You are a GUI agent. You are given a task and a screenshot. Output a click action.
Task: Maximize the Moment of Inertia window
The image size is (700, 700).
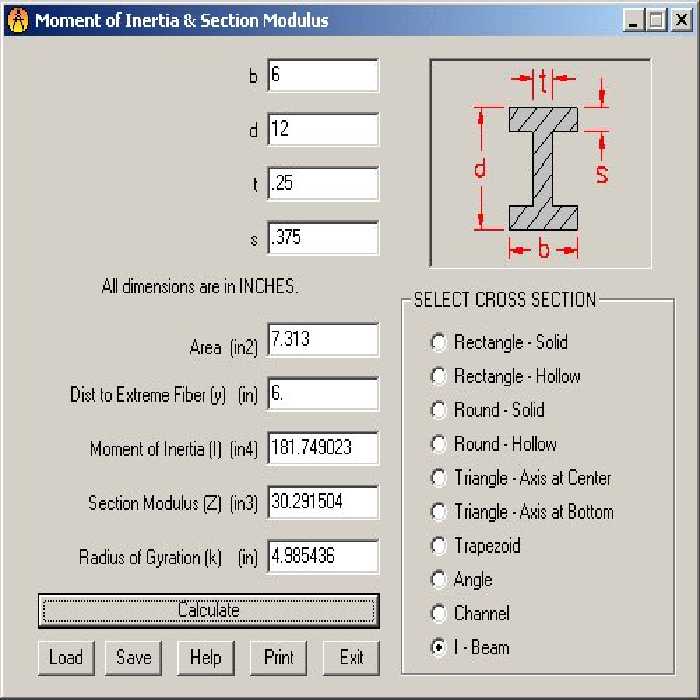[657, 21]
